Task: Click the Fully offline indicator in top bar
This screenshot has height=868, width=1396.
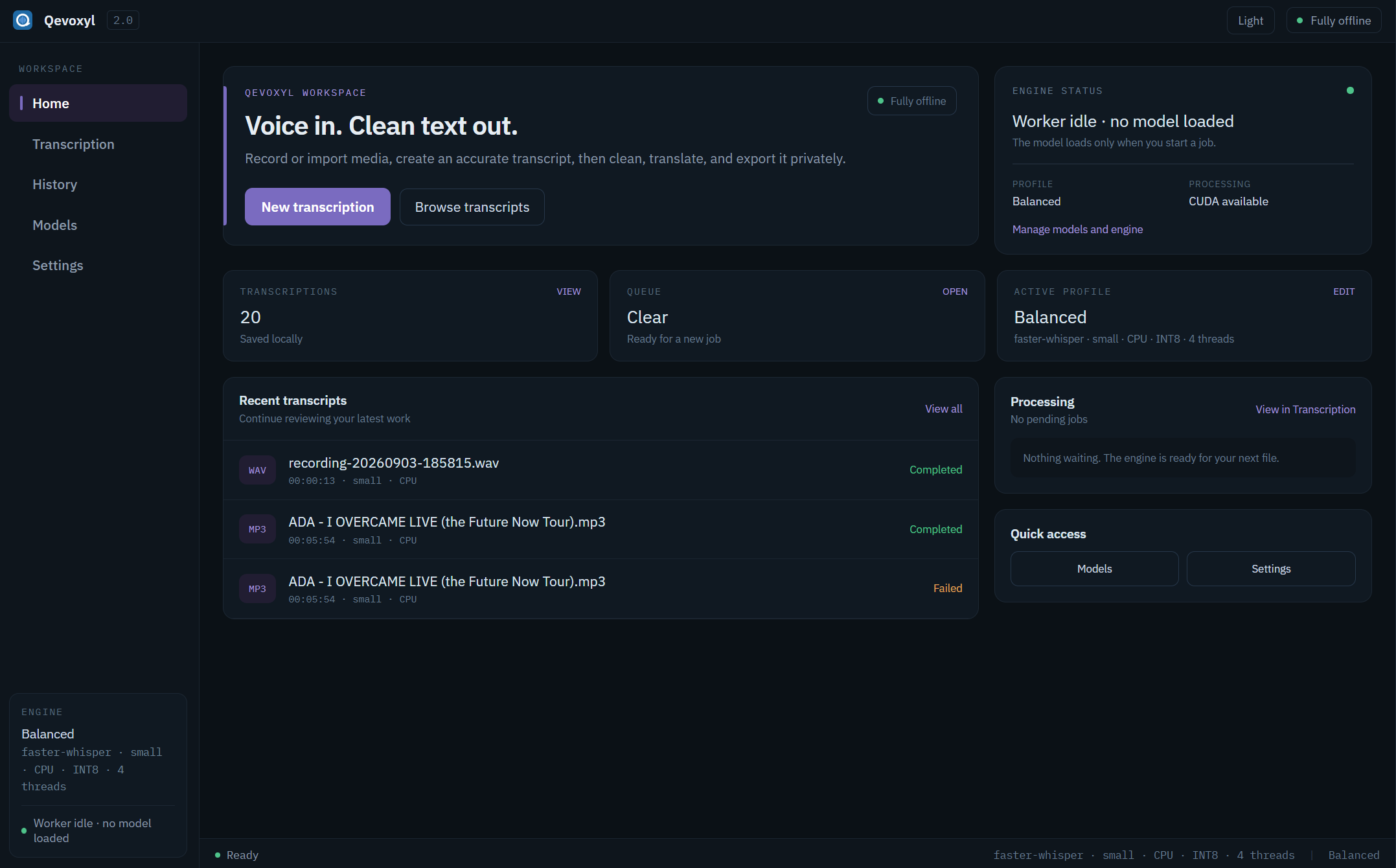Action: coord(1334,21)
